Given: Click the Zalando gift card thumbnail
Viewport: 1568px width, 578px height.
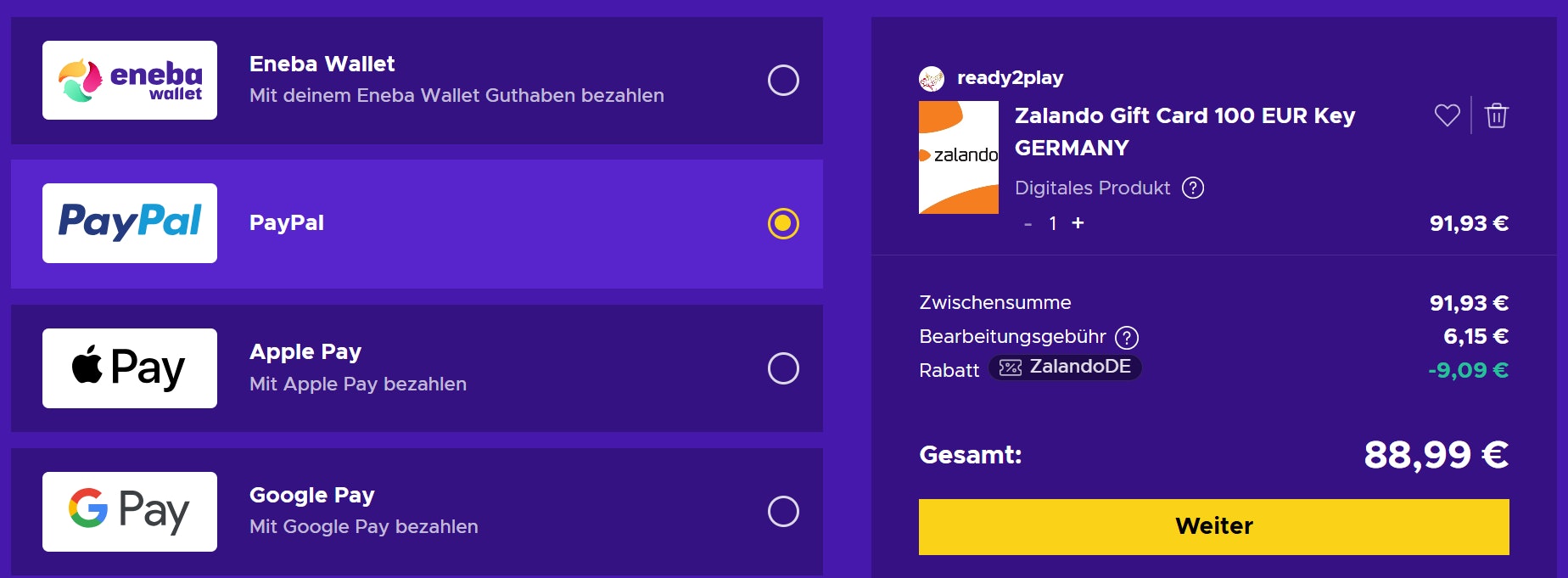Looking at the screenshot, I should coord(960,158).
